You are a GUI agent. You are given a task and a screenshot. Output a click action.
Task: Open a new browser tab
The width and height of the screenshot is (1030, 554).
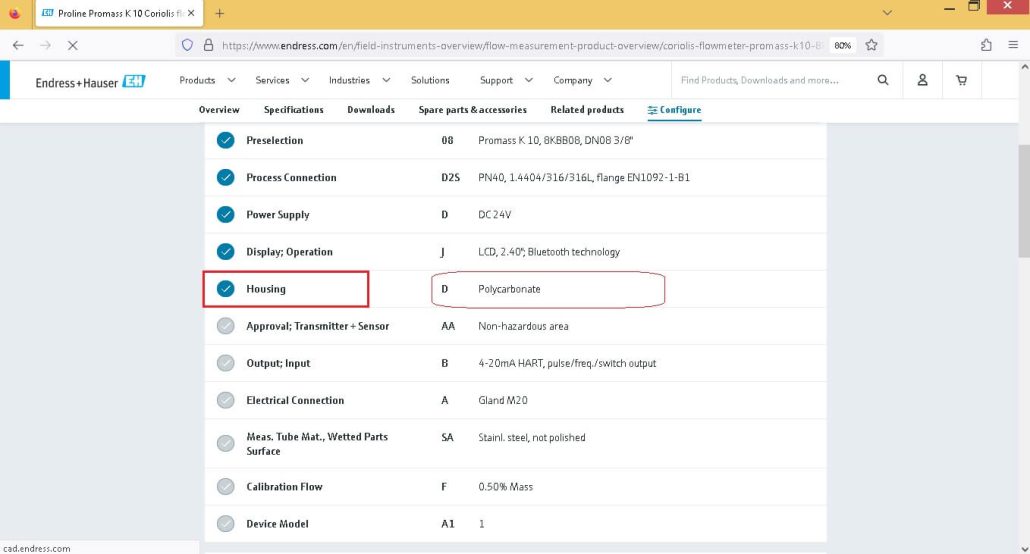219,13
